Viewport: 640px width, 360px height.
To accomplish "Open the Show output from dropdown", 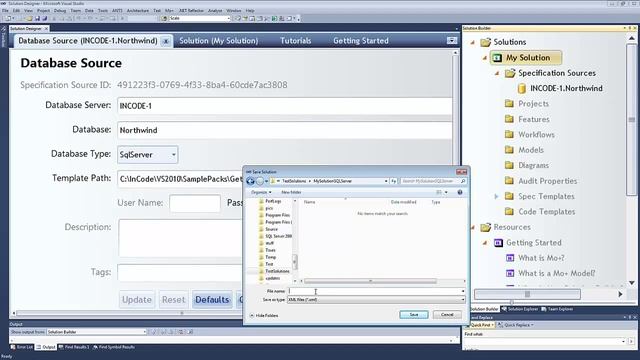I will pyautogui.click(x=97, y=332).
